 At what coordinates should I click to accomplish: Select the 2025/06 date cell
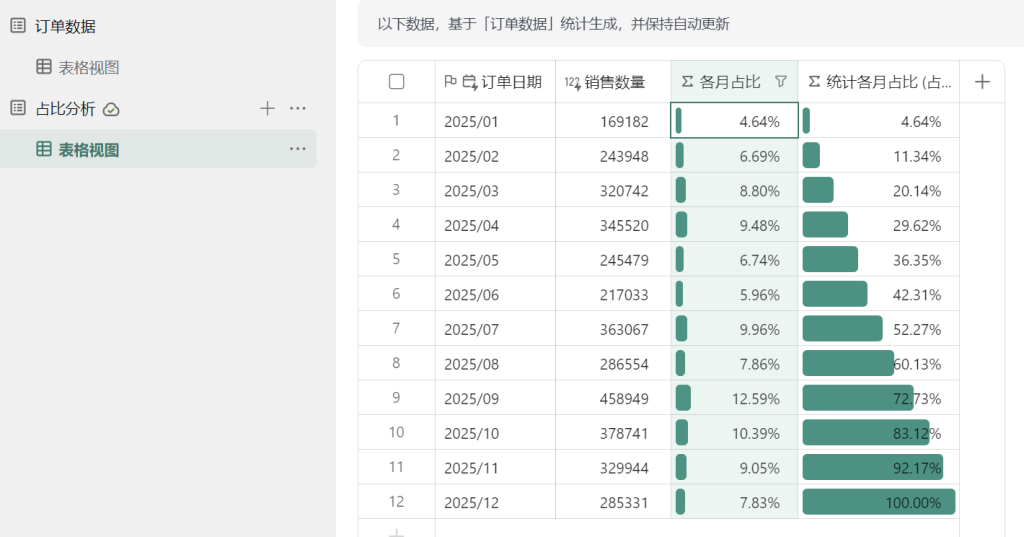[x=496, y=294]
